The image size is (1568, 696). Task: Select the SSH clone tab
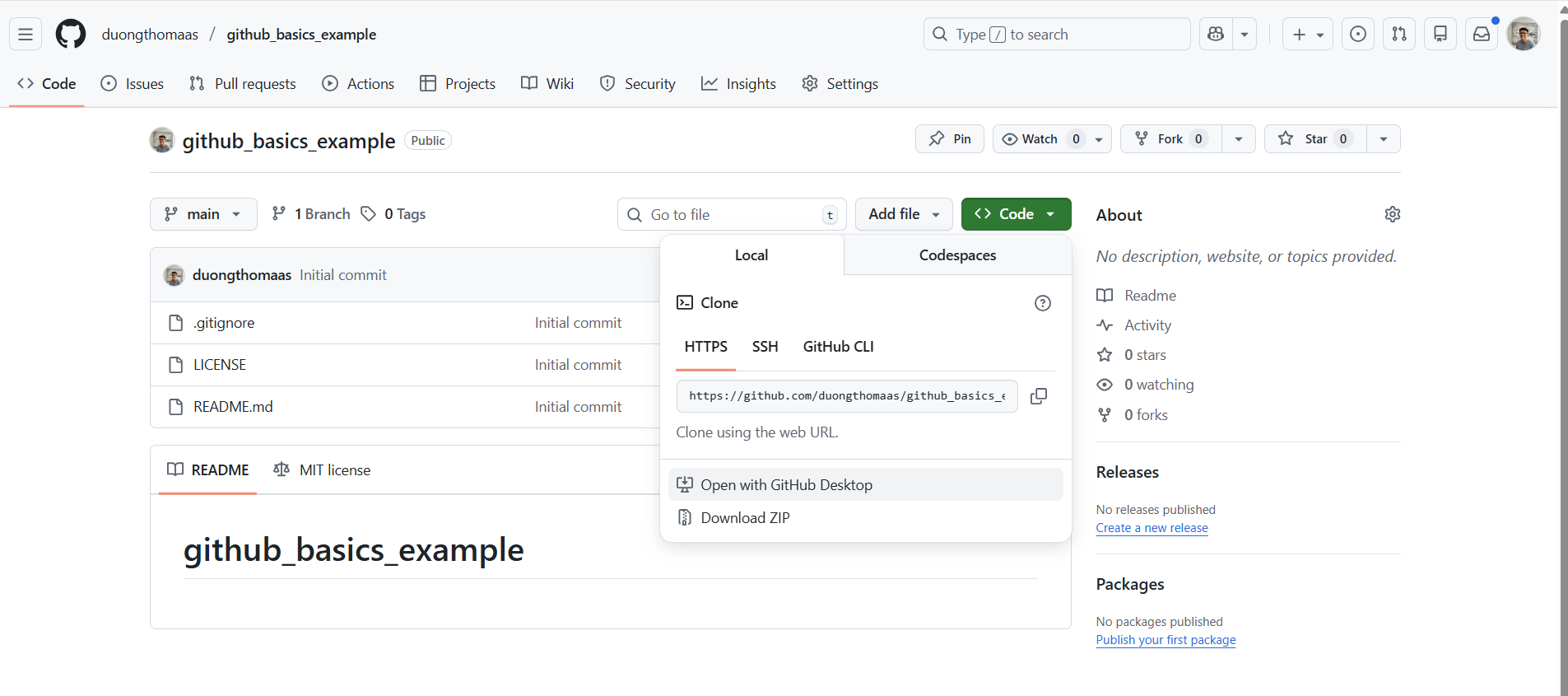(765, 347)
